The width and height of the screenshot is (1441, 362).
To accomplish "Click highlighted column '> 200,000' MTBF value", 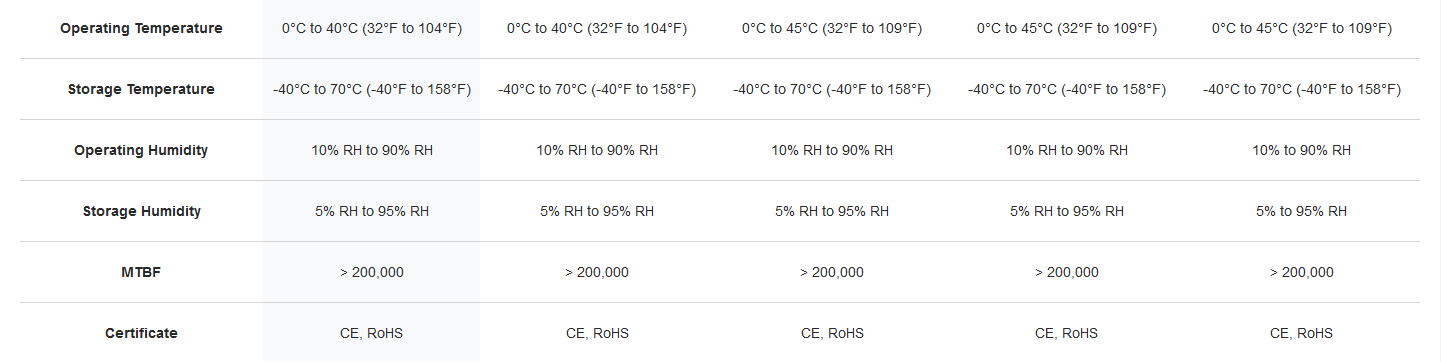I will tap(372, 272).
